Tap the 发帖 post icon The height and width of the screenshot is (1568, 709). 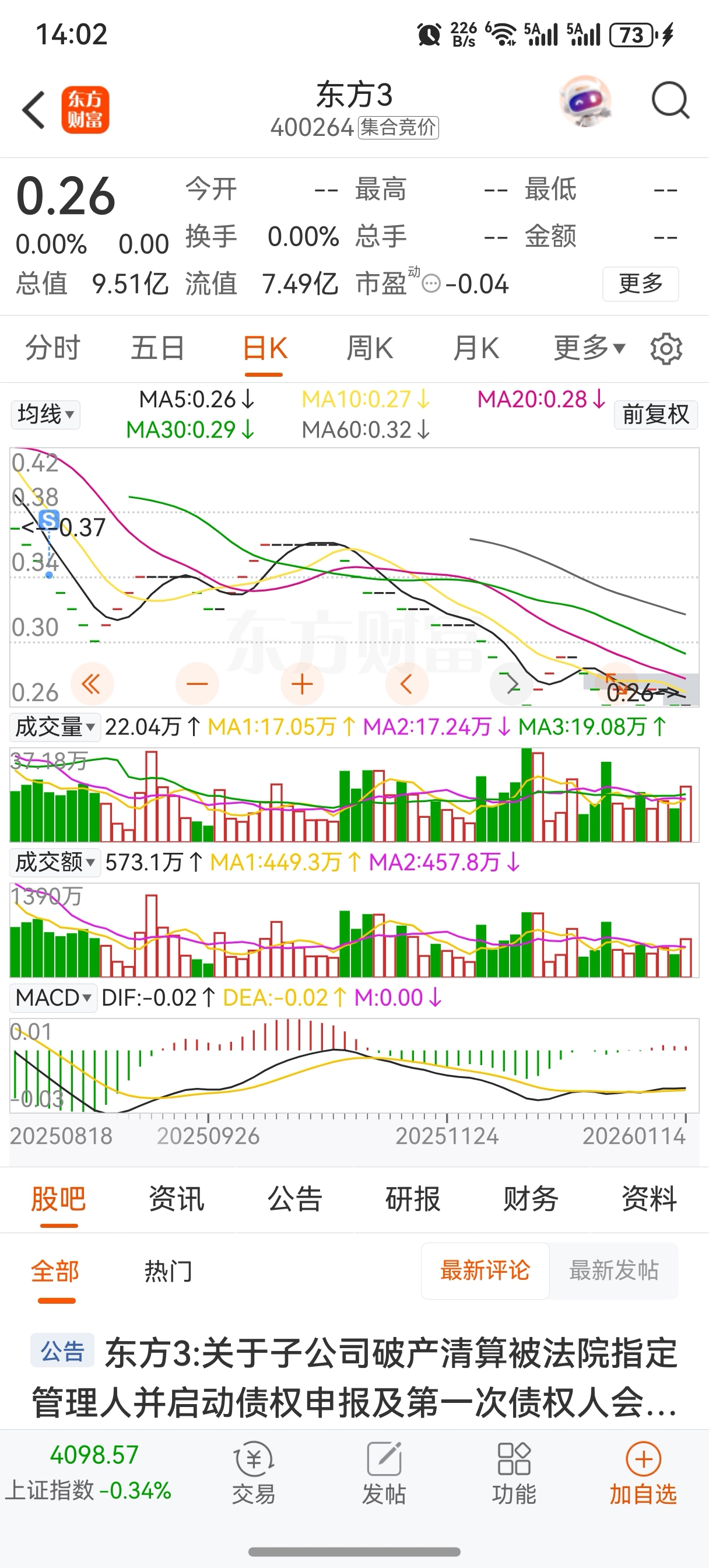point(384,1472)
